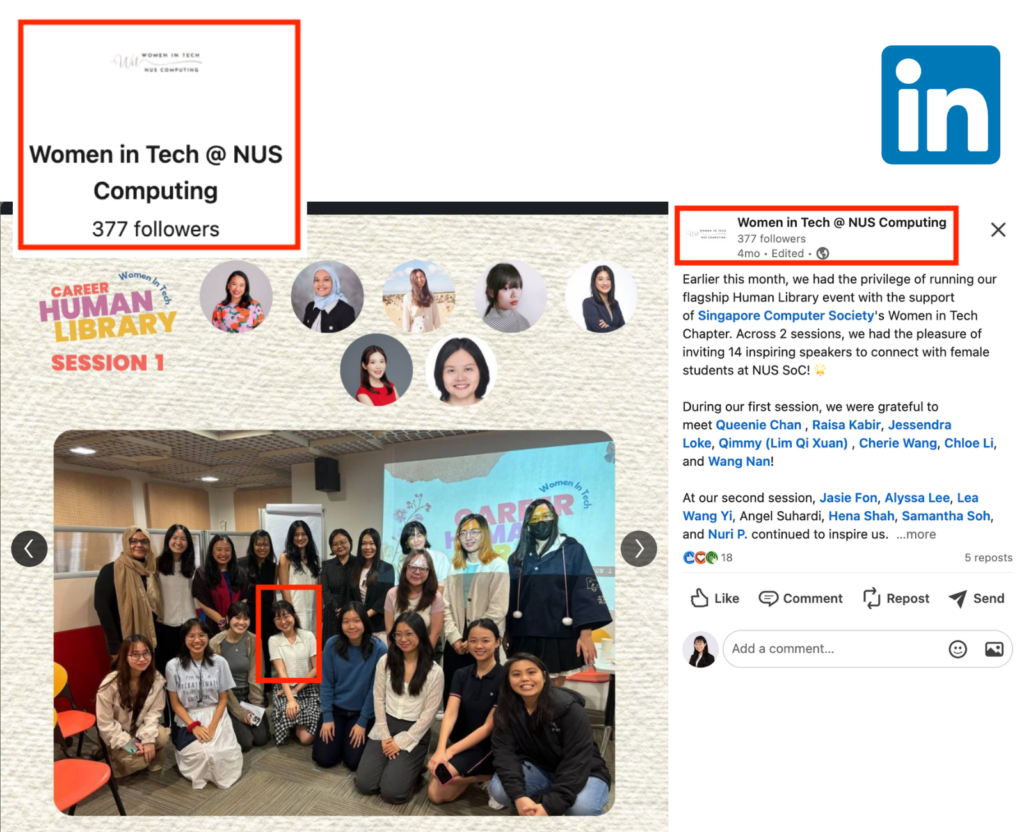Click into the Add a comment field
Screen dimensions: 1024x832
coord(830,649)
